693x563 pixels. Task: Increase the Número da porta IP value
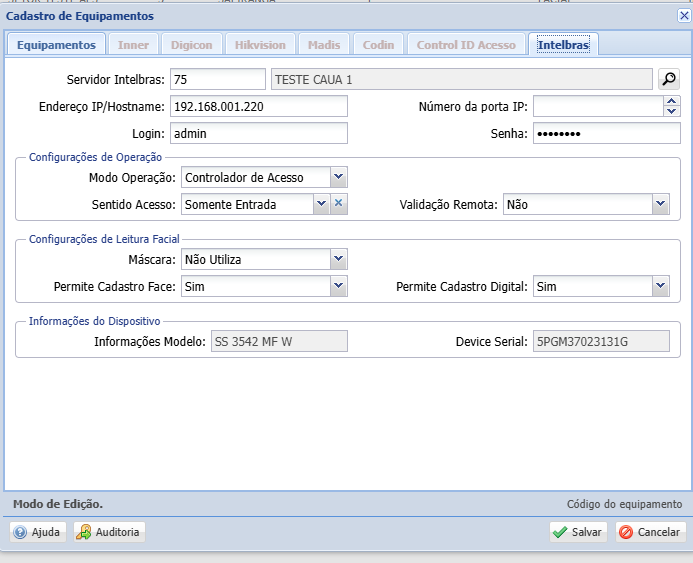(672, 101)
